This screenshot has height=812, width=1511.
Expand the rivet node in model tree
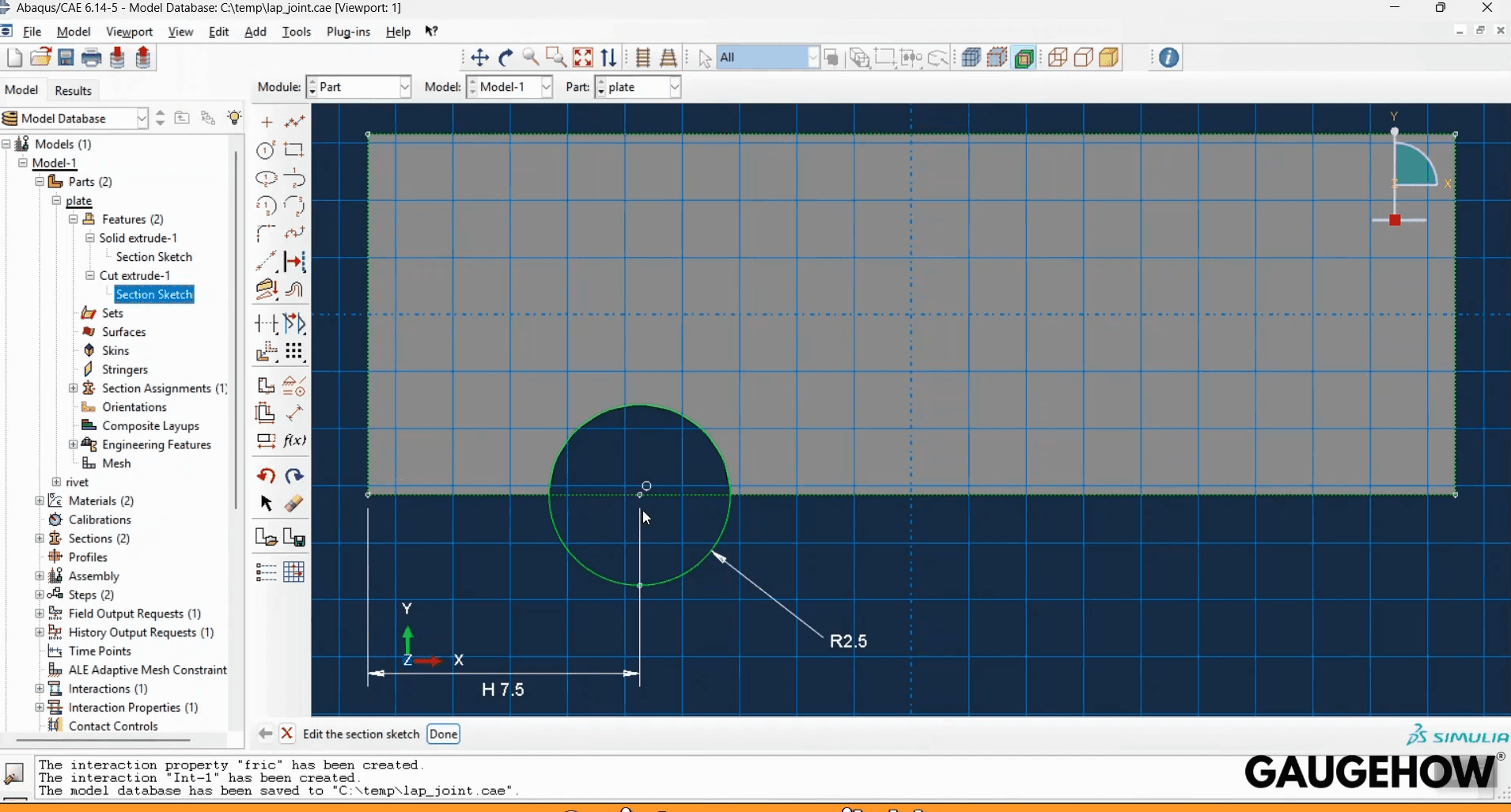(56, 482)
